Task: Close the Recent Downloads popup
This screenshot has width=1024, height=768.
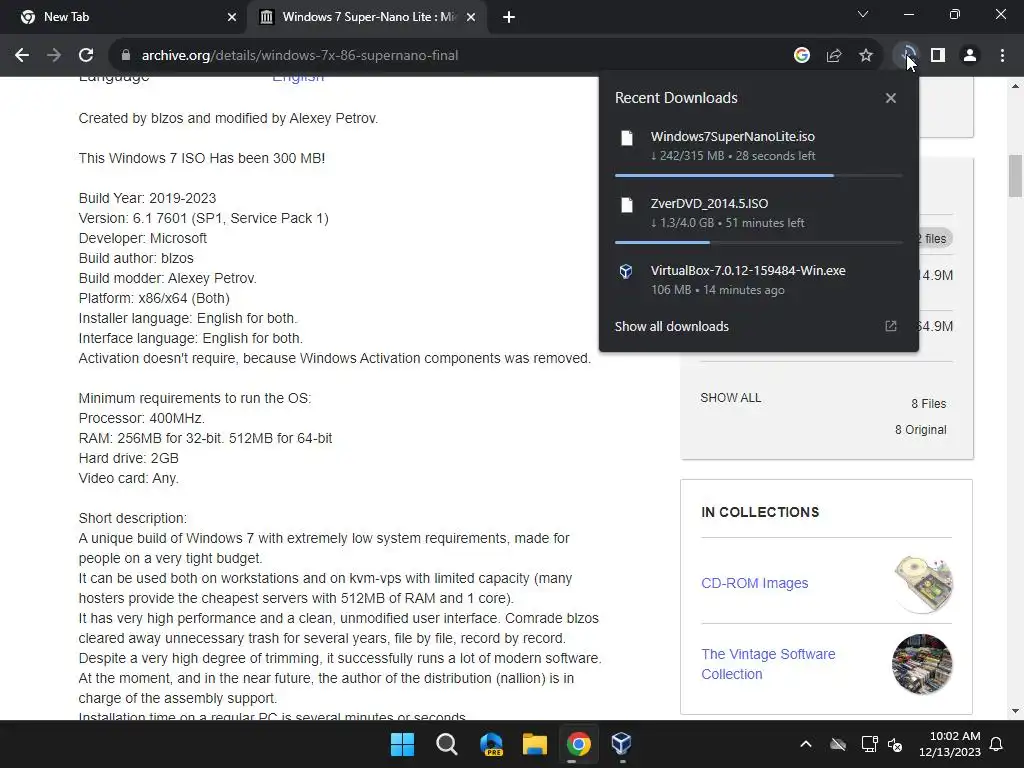Action: 891,98
